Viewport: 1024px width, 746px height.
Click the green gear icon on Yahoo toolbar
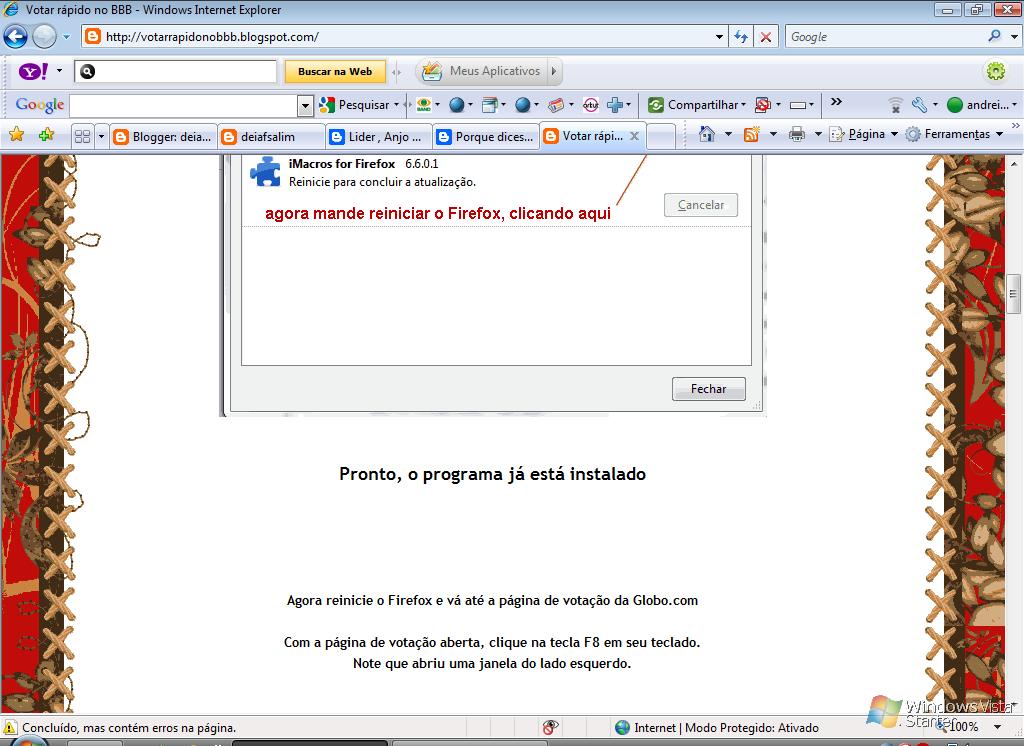(996, 71)
